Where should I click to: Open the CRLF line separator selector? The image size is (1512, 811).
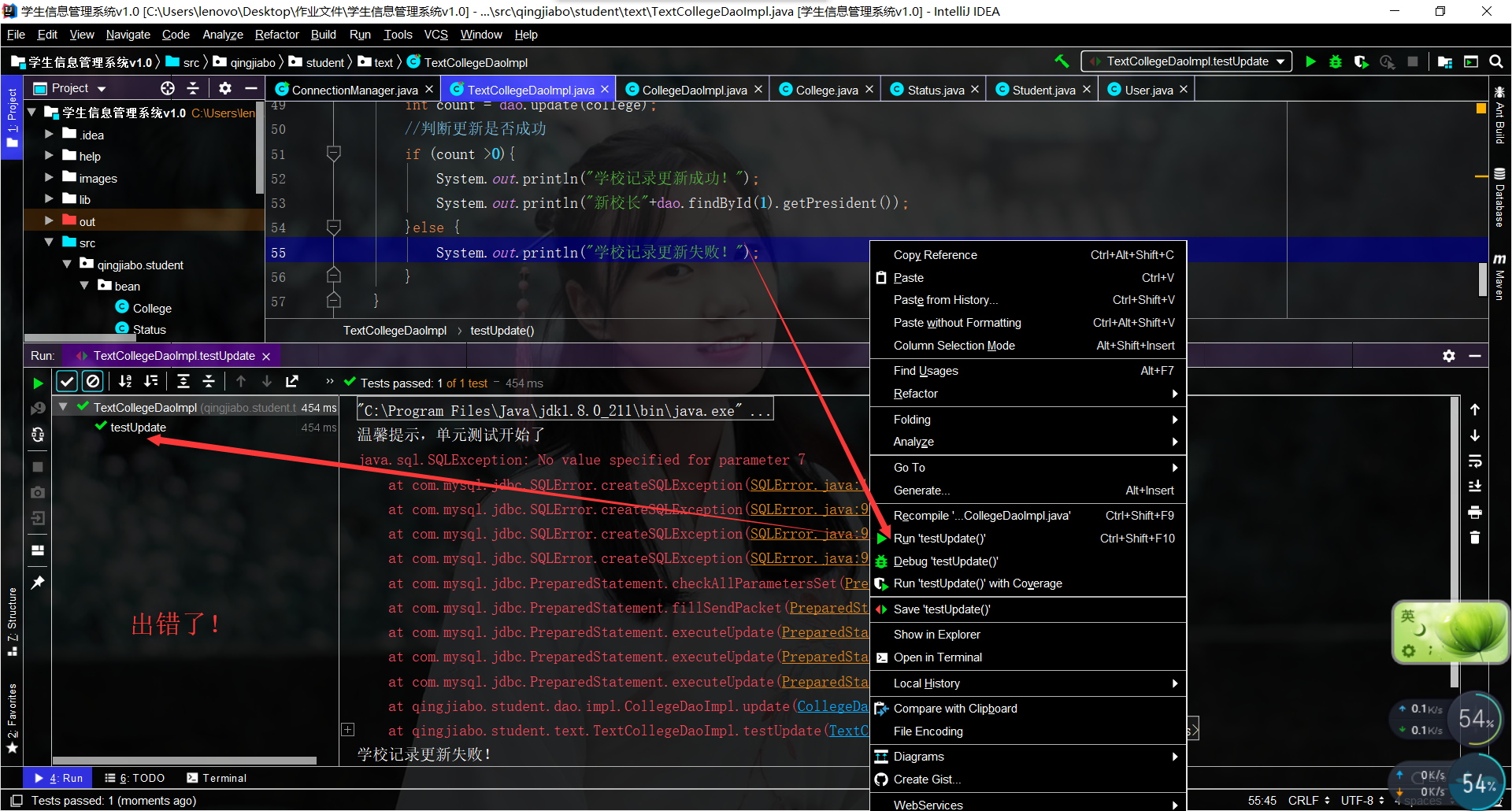point(1309,801)
